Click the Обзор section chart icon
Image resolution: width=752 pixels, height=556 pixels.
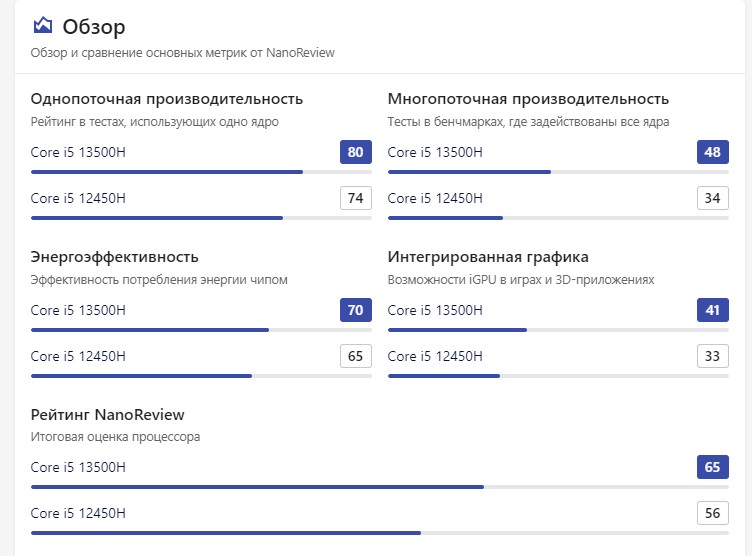tap(43, 25)
